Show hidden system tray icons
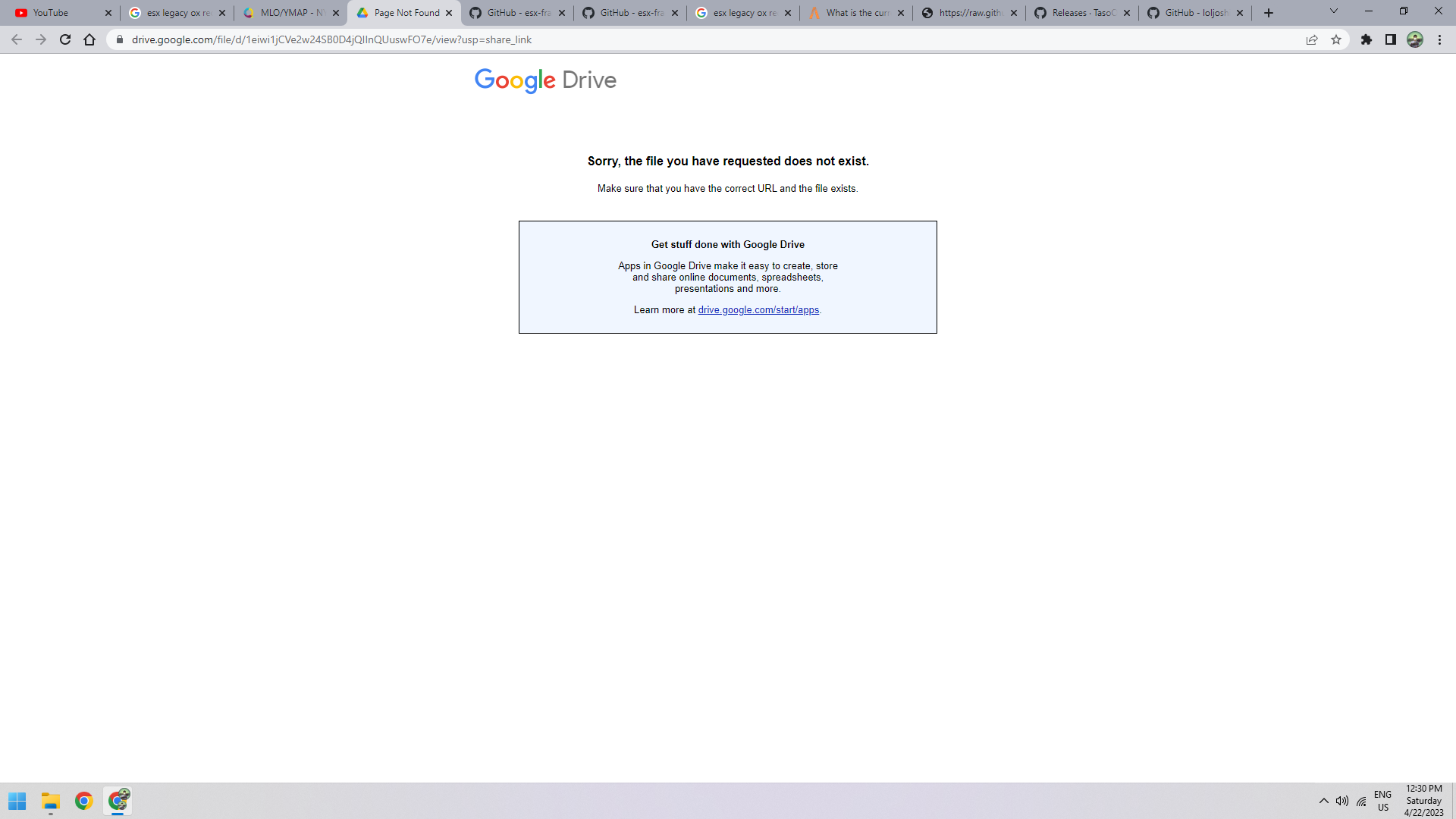Image resolution: width=1456 pixels, height=819 pixels. tap(1324, 801)
